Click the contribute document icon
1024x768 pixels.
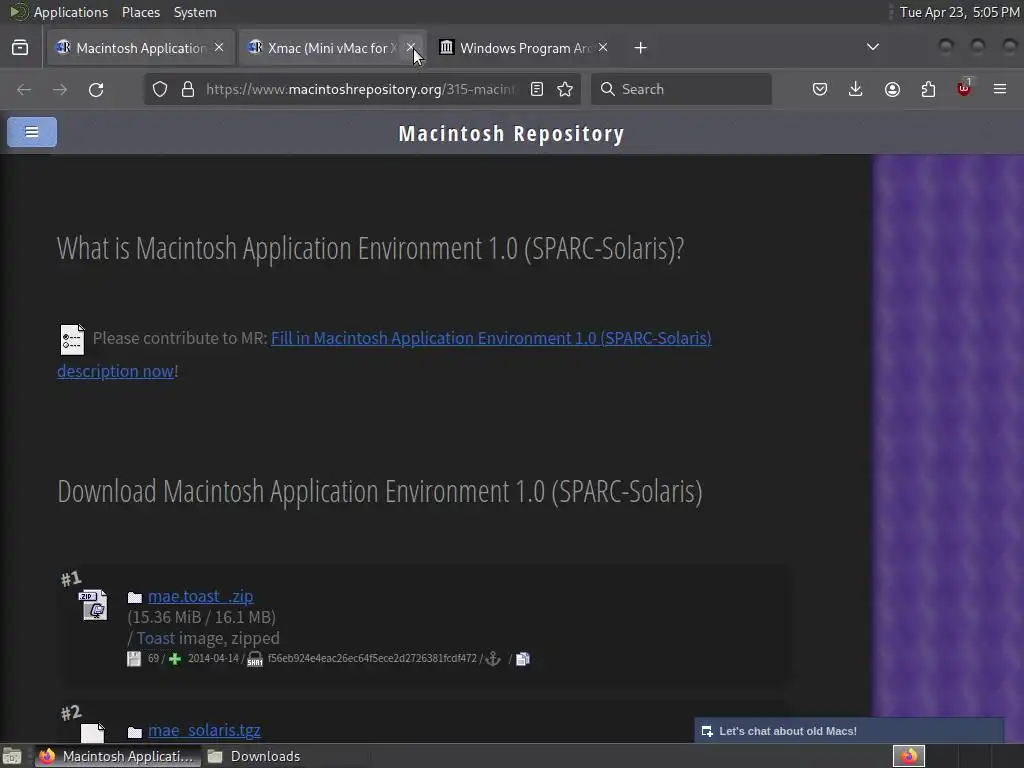[x=72, y=339]
